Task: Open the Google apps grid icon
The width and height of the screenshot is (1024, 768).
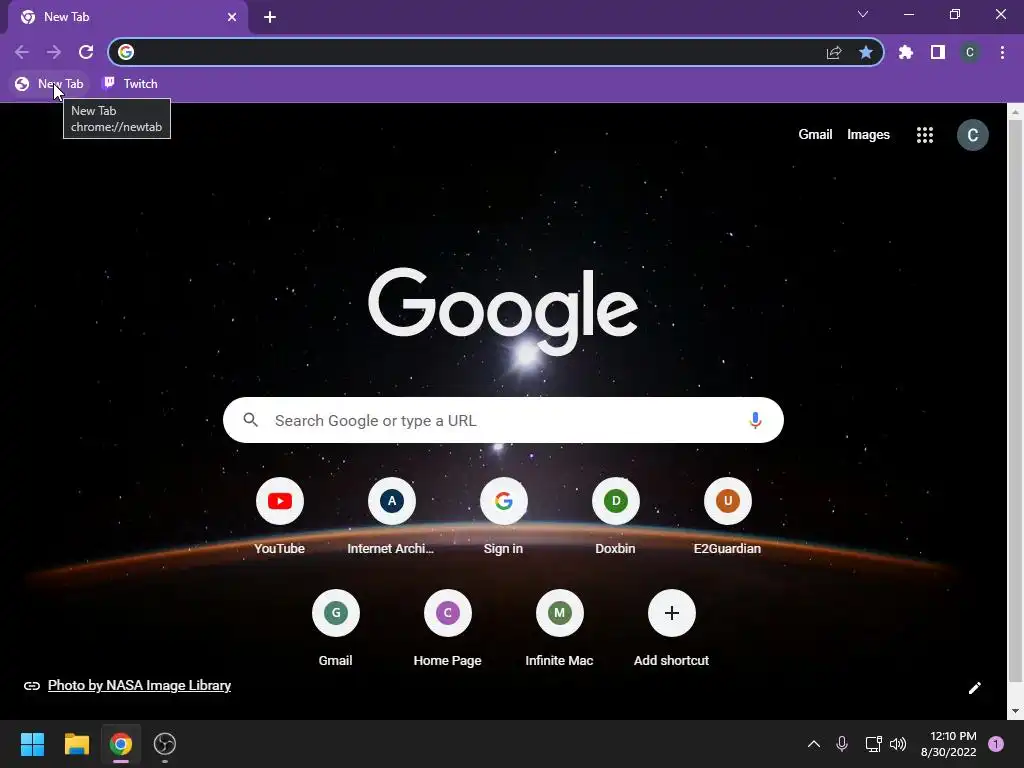Action: (x=925, y=135)
